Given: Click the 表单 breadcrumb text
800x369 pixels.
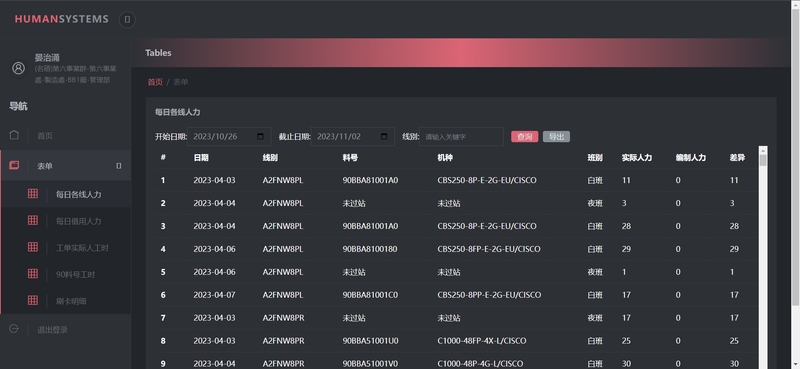Looking at the screenshot, I should coord(181,82).
